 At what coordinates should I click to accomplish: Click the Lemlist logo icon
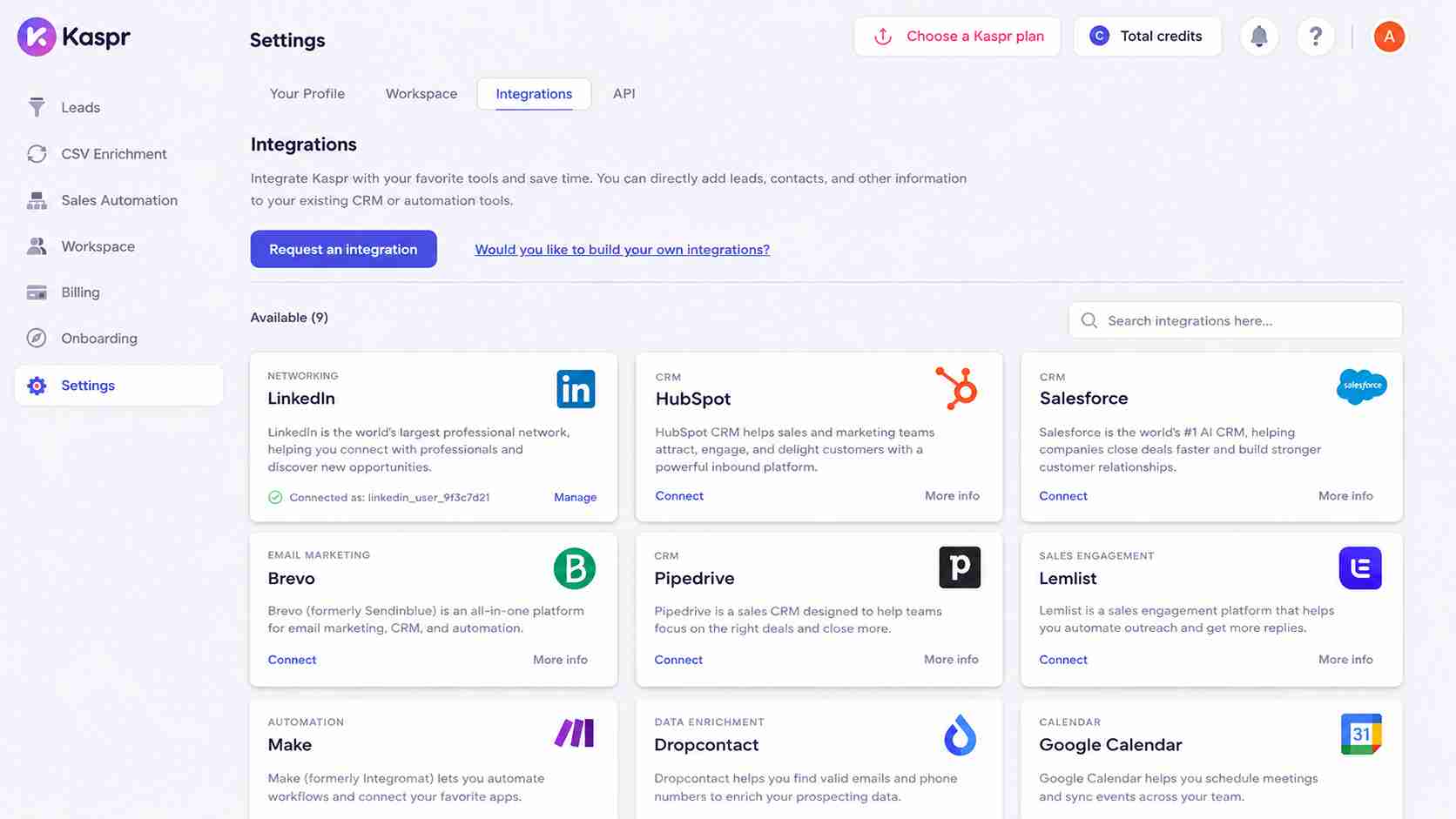coord(1360,568)
